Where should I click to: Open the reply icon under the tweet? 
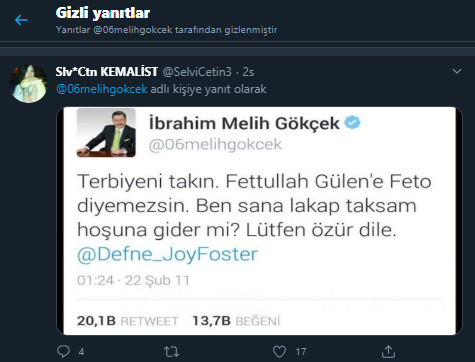pos(63,351)
